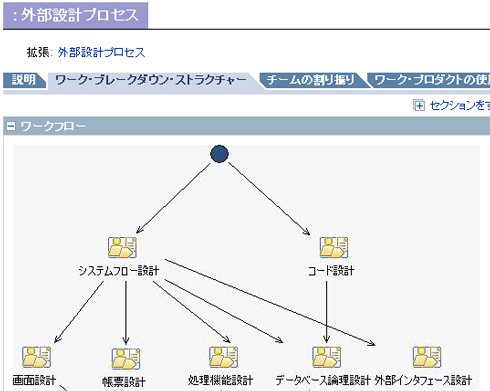Switch to the 説明 tab
Screen dimensions: 490x391
[24, 80]
